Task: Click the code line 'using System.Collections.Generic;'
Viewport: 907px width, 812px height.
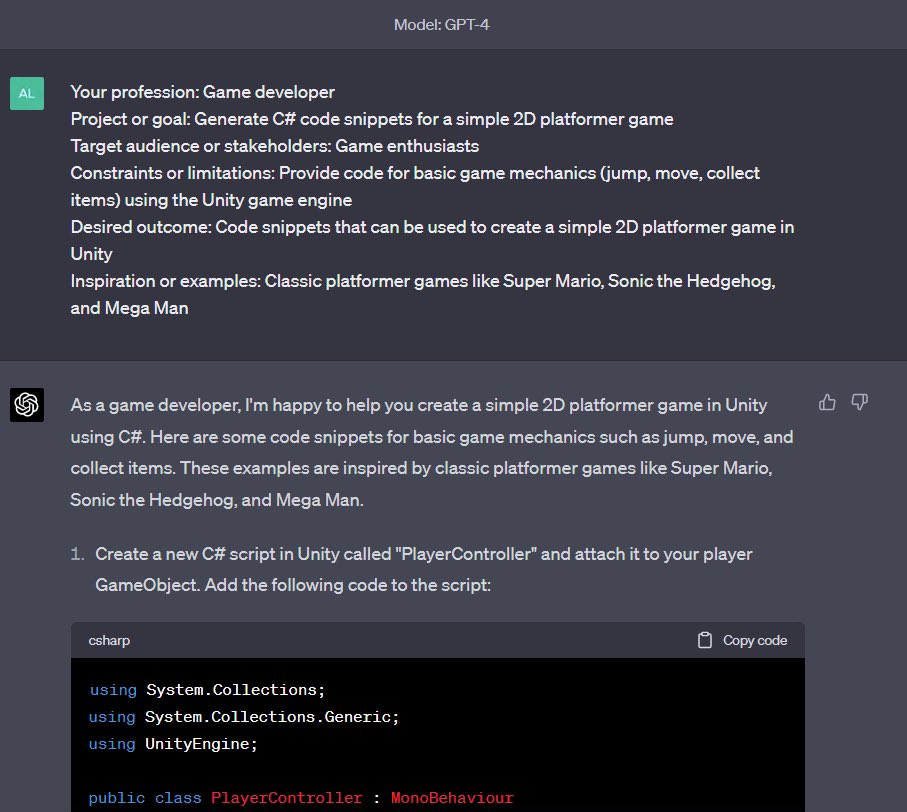Action: click(244, 717)
